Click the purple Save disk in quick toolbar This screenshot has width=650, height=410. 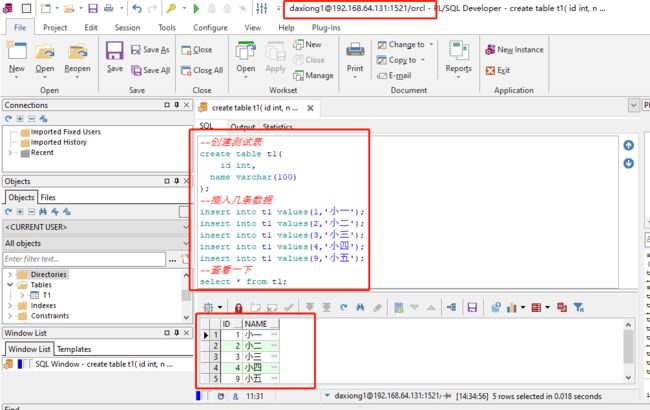pos(93,8)
